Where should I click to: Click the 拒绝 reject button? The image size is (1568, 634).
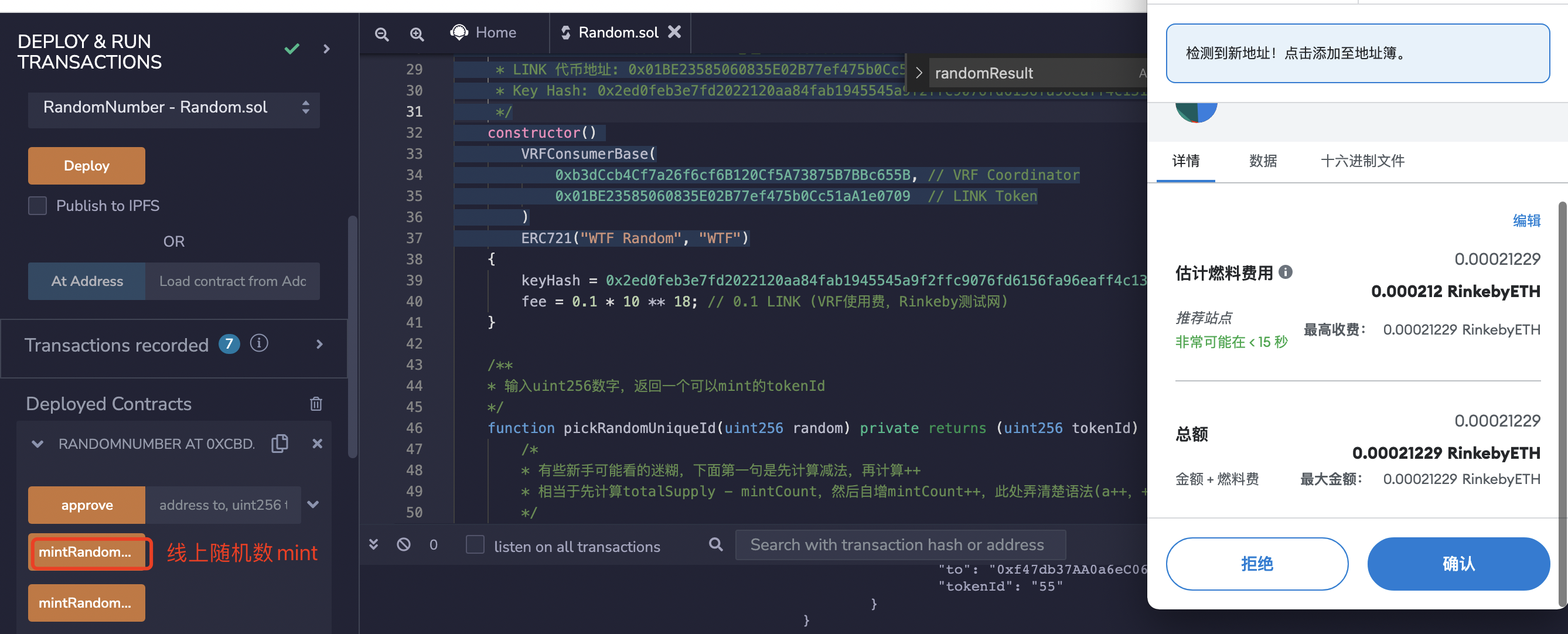tap(1258, 563)
